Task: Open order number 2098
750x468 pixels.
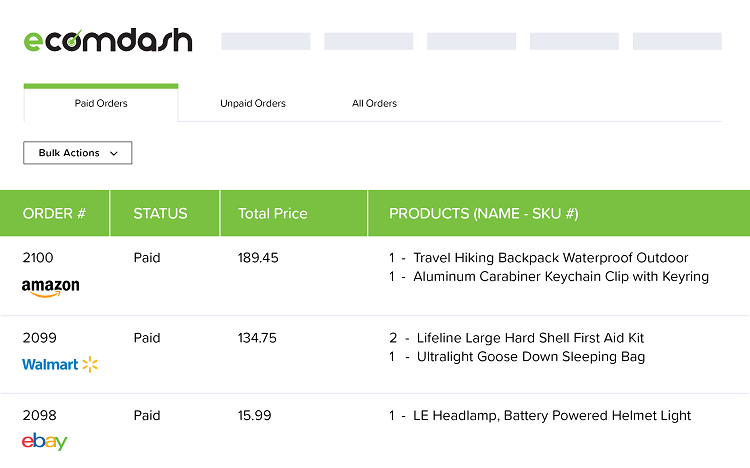Action: (x=39, y=415)
